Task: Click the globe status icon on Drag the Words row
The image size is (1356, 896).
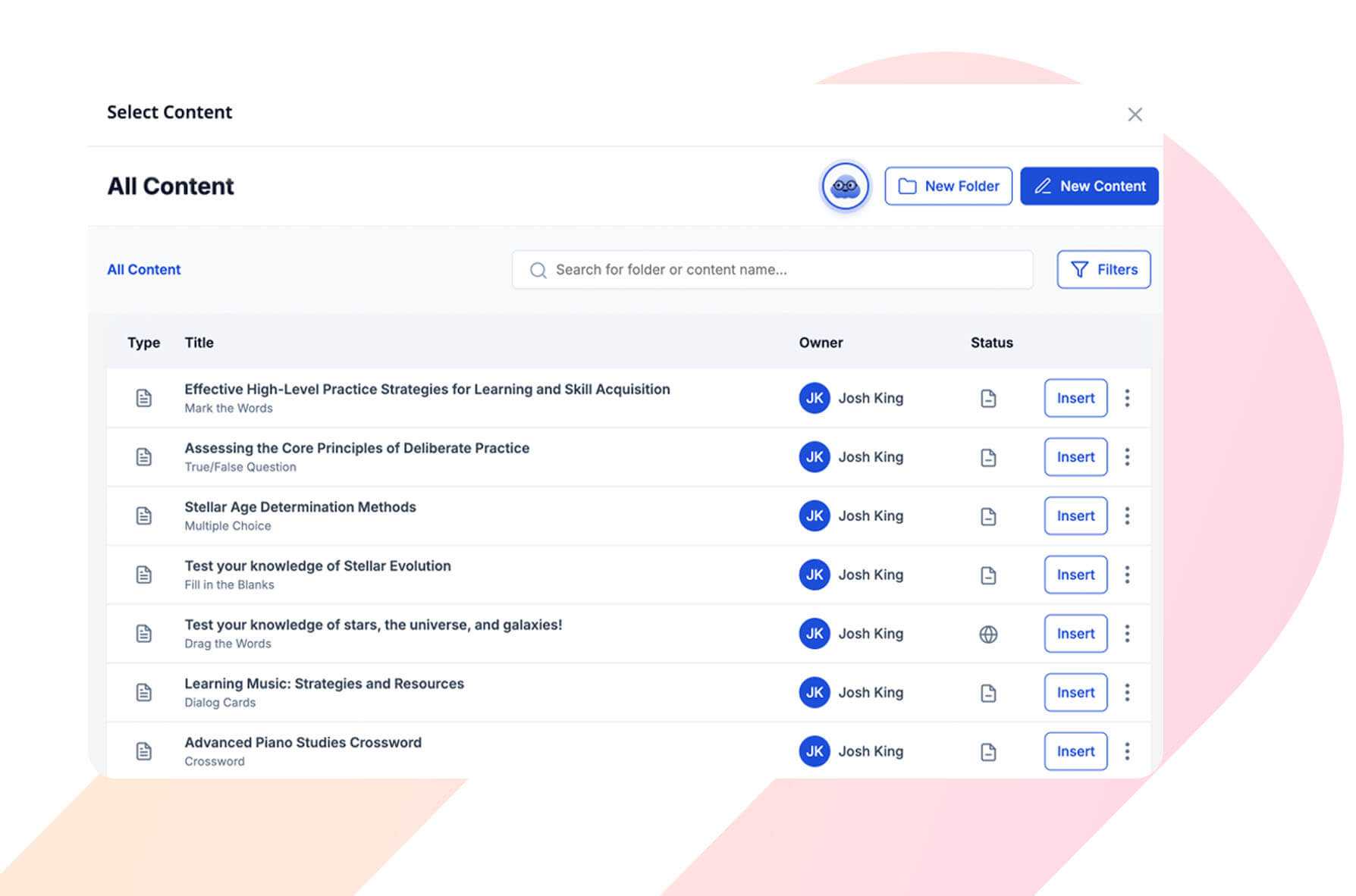Action: 988,633
